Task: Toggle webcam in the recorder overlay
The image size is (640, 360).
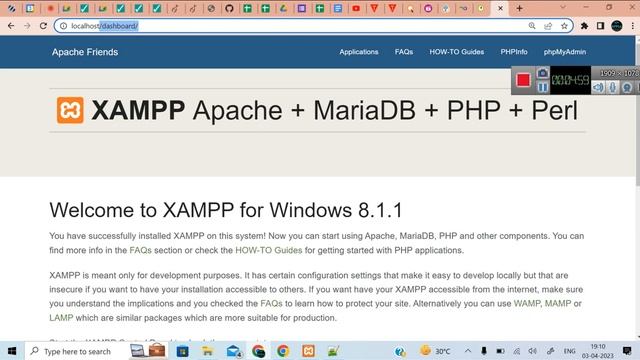Action: tap(627, 87)
